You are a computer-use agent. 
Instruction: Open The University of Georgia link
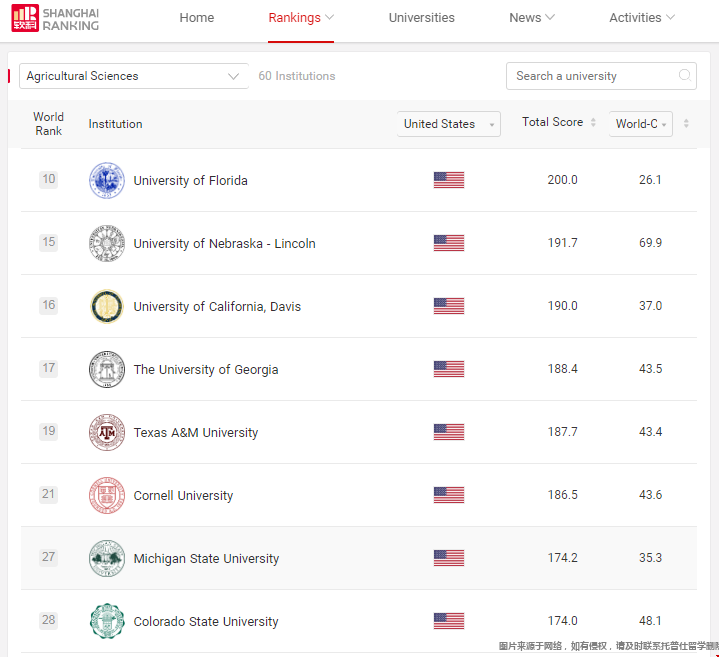point(206,370)
